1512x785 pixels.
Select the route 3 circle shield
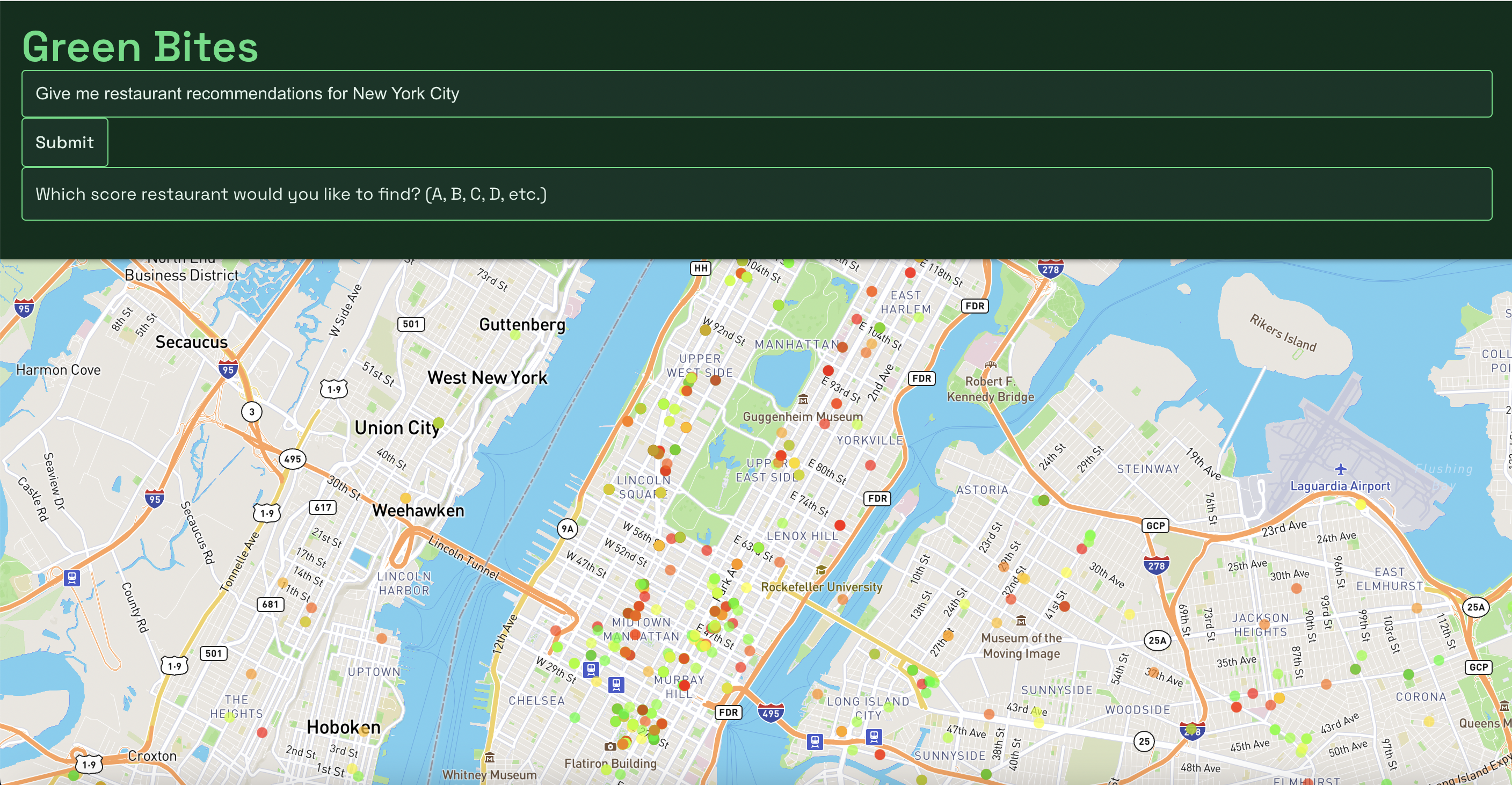tap(252, 412)
